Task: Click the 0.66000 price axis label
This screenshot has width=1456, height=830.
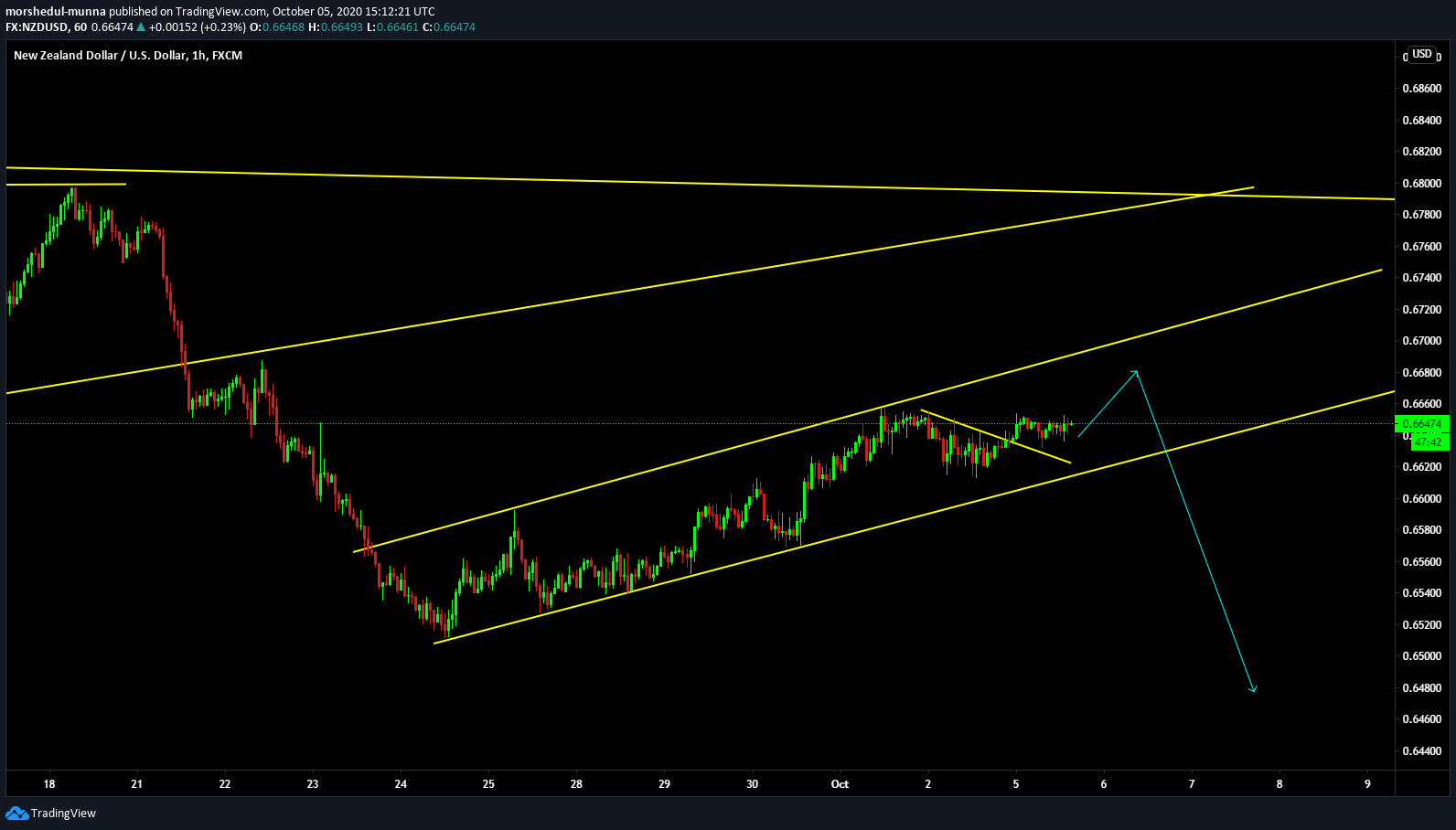Action: 1421,499
